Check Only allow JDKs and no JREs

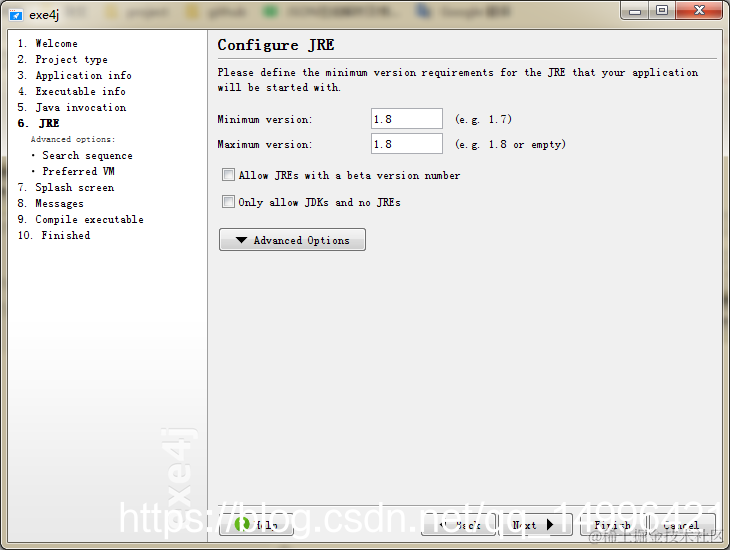[228, 202]
